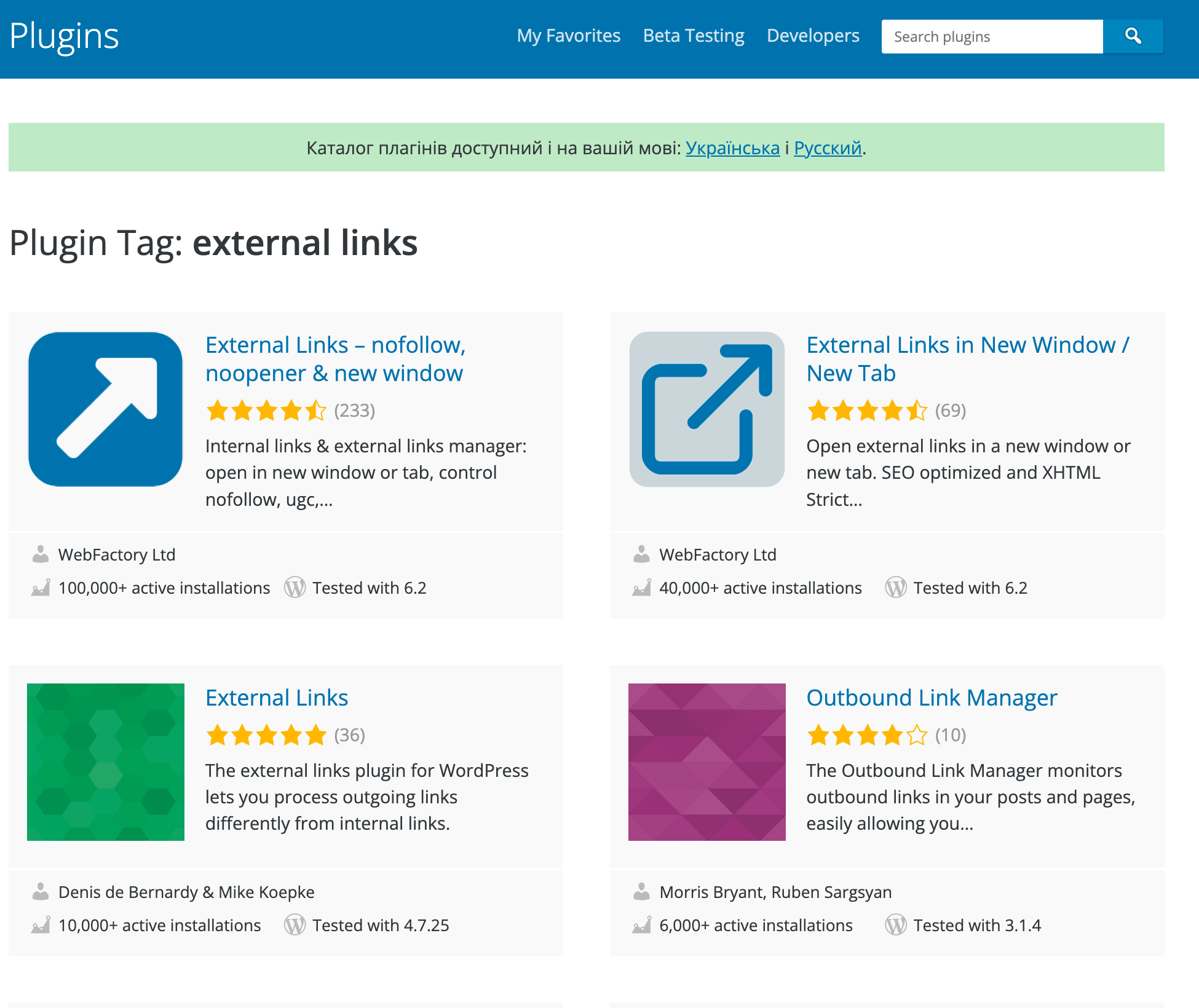Viewport: 1199px width, 1008px height.
Task: Click the WordPress logo beside Tested with 4.7.25
Action: point(295,925)
